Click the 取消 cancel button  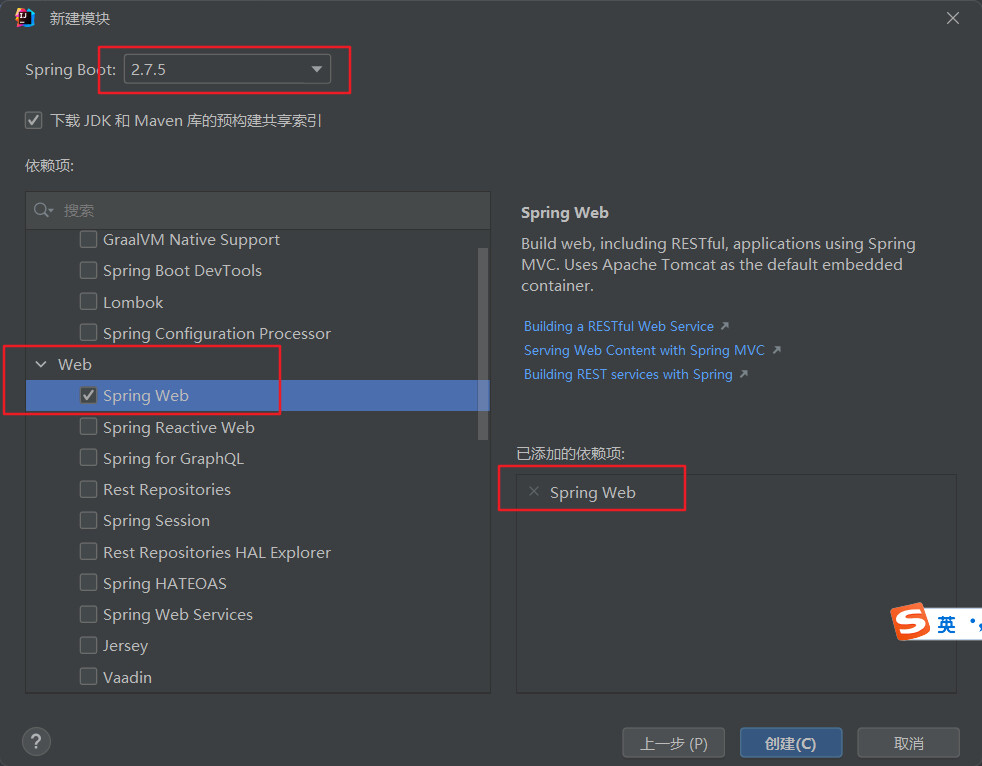[x=908, y=743]
